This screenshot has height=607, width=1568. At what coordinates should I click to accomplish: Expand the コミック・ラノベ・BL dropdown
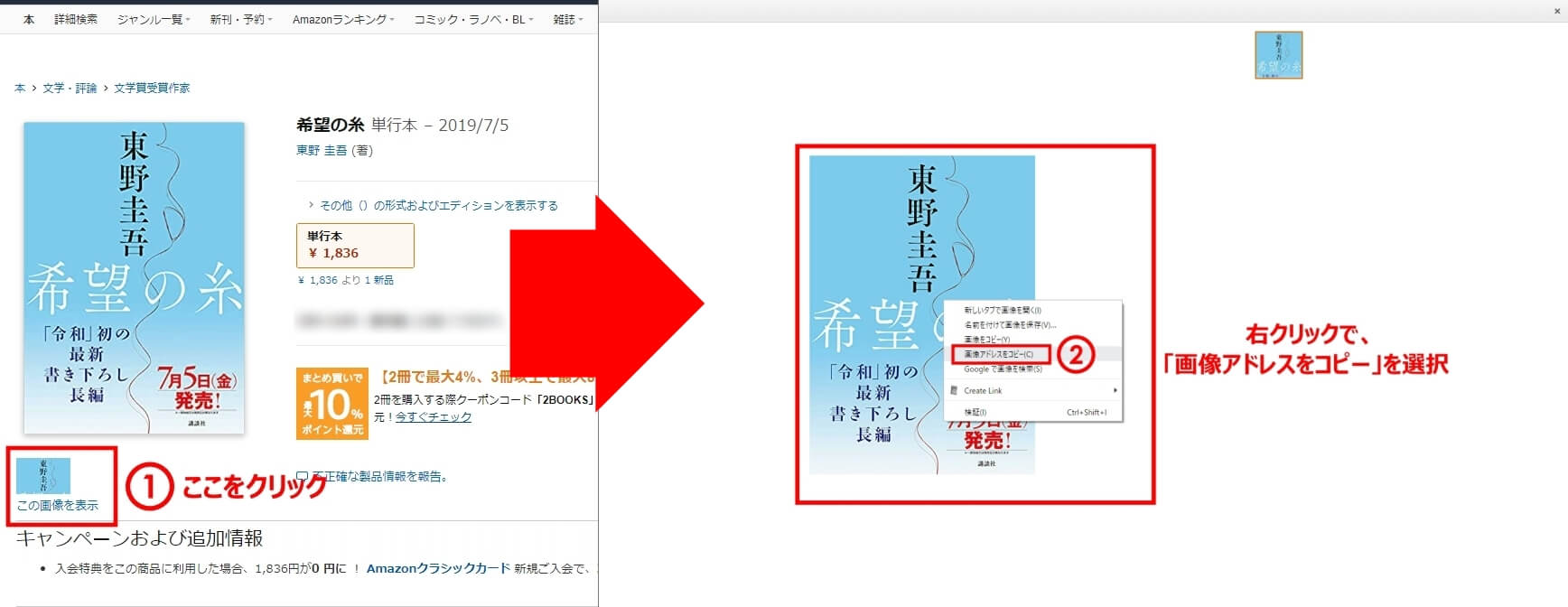tap(473, 19)
